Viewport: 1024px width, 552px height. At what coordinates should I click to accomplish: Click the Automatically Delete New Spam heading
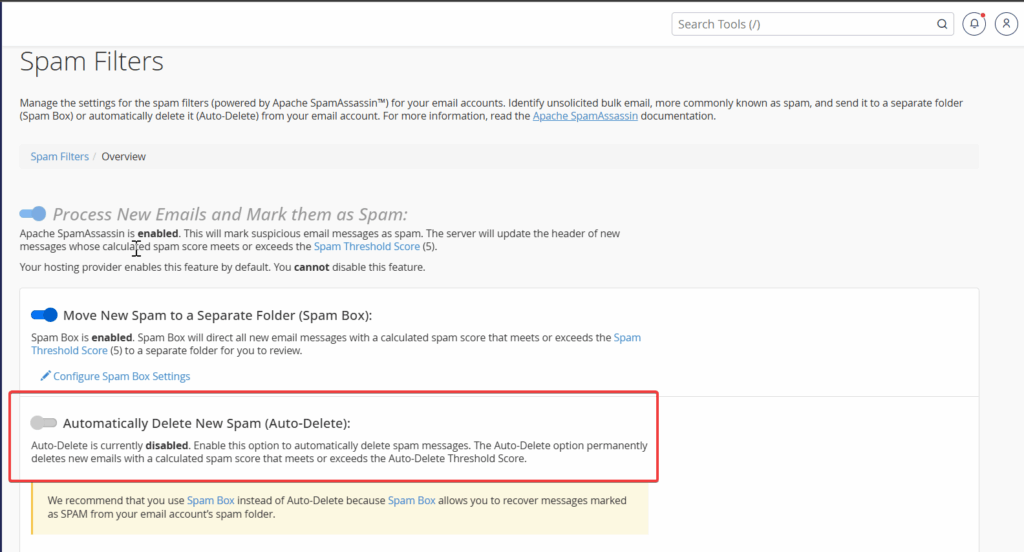[x=207, y=423]
